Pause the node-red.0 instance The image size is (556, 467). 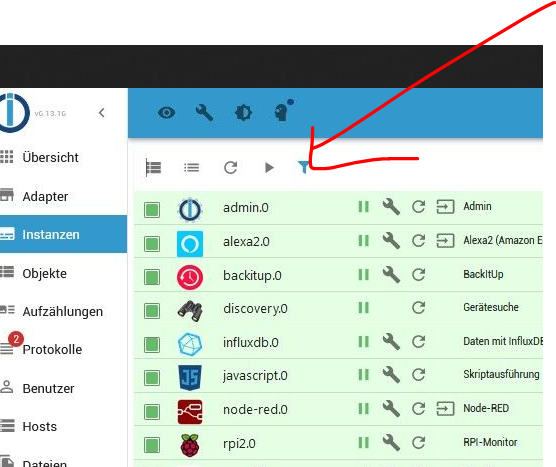pos(363,408)
